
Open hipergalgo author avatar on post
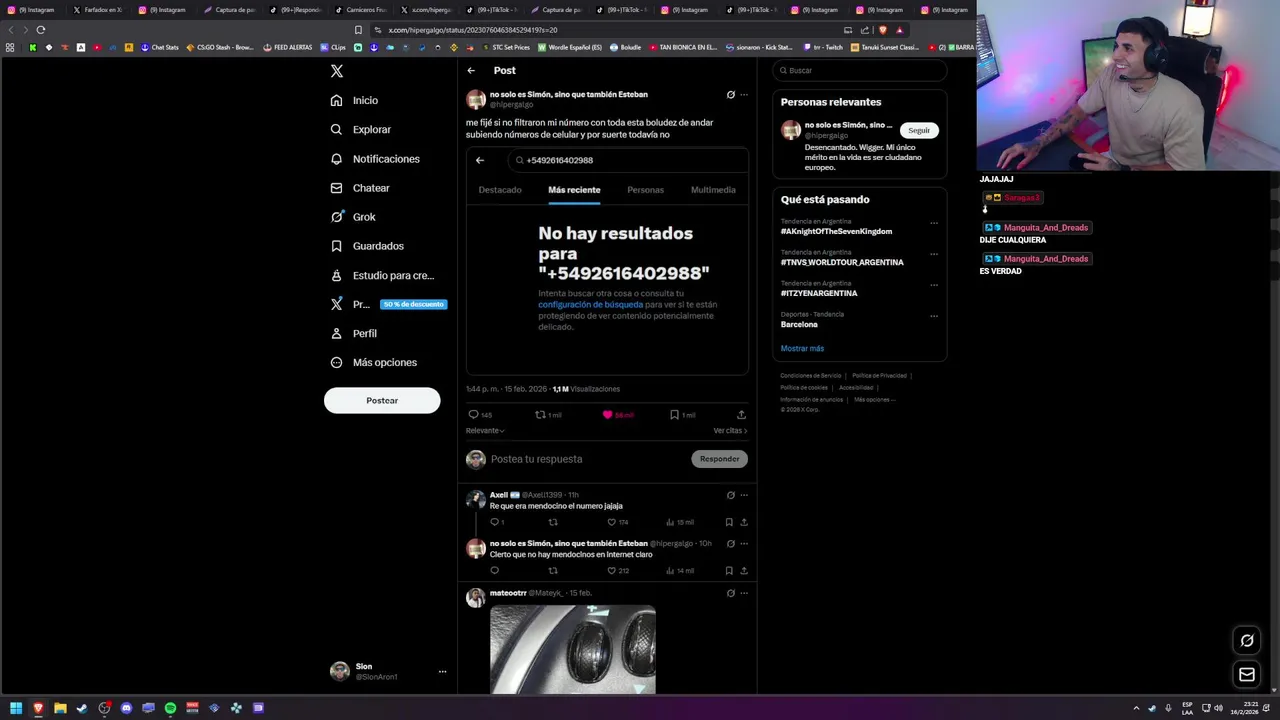coord(476,99)
